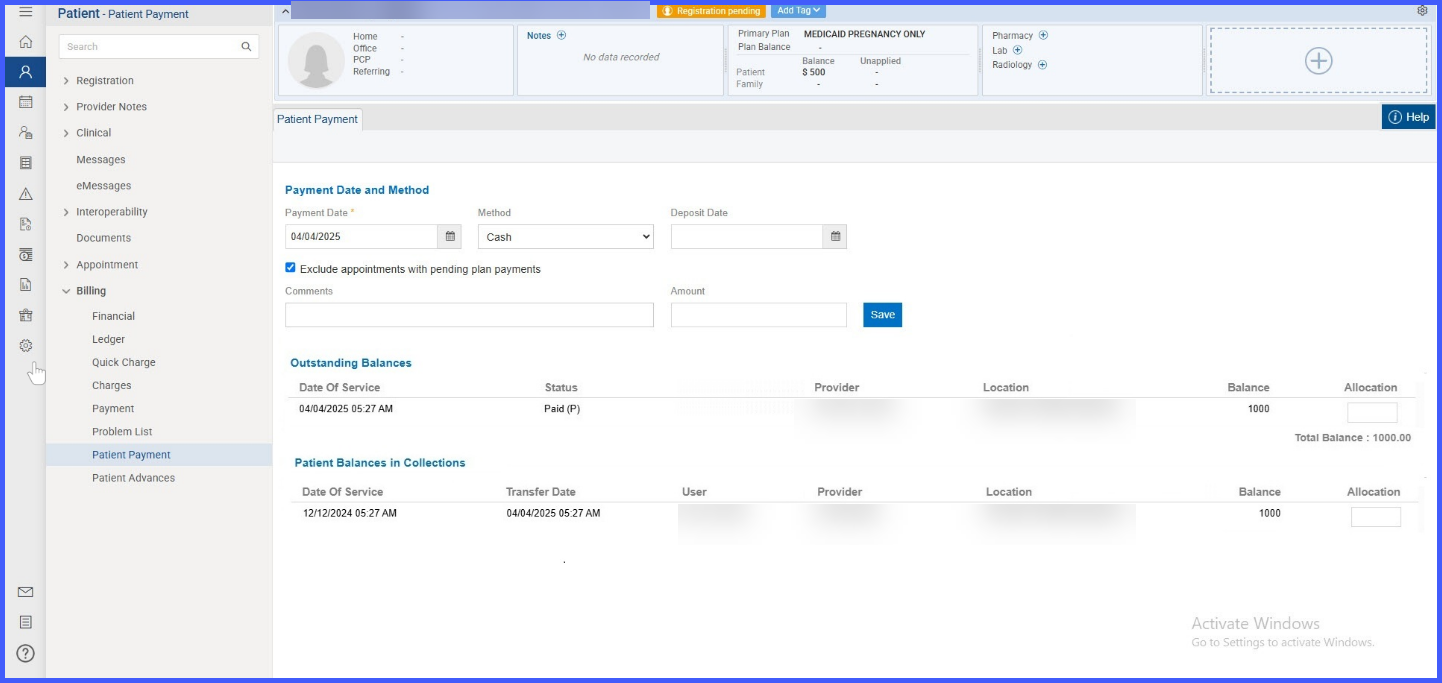Click the Help button
This screenshot has height=683, width=1442.
click(x=1409, y=117)
